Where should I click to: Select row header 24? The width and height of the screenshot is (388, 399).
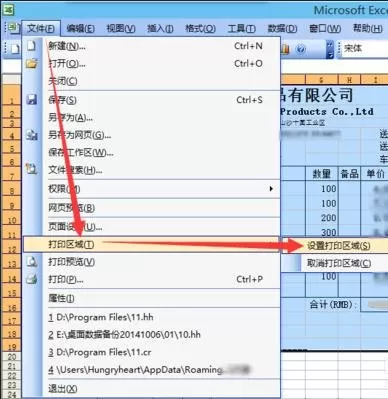click(x=12, y=395)
